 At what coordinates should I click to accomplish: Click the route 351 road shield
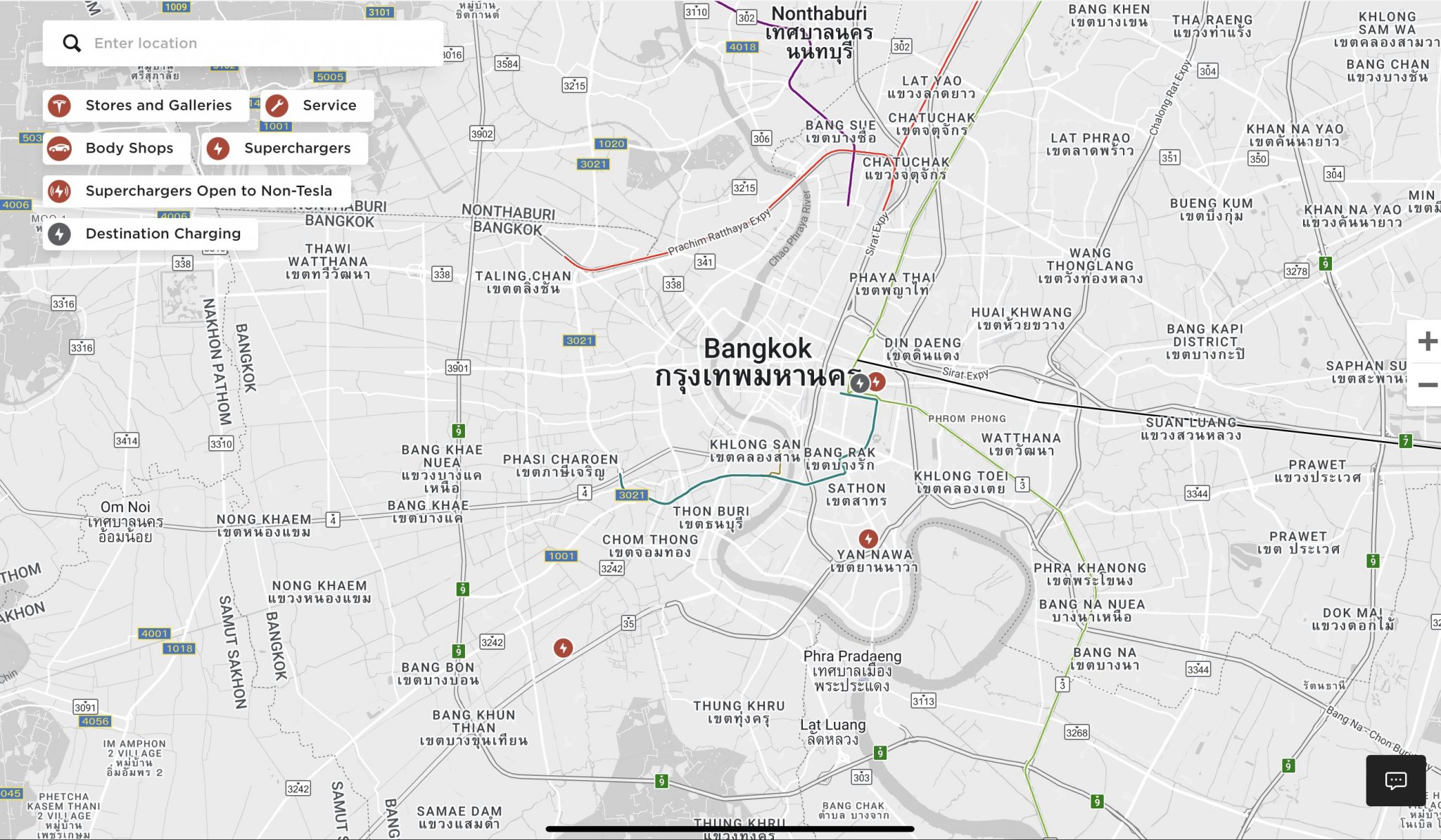pos(1169,158)
